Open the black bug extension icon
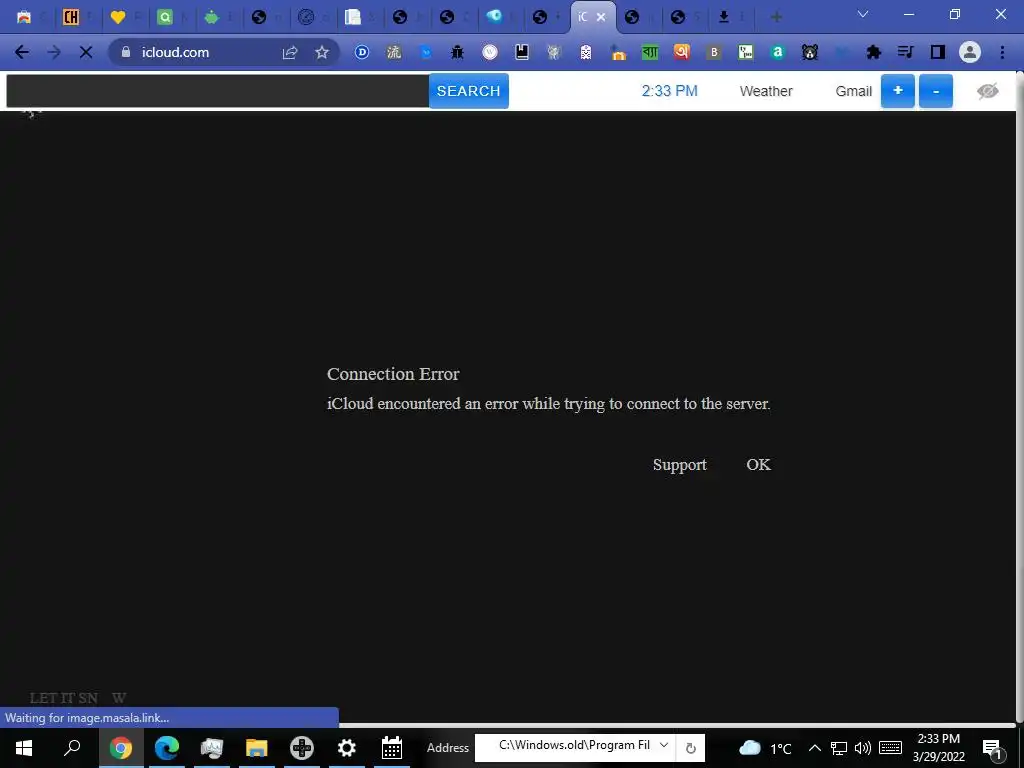 pyautogui.click(x=457, y=52)
